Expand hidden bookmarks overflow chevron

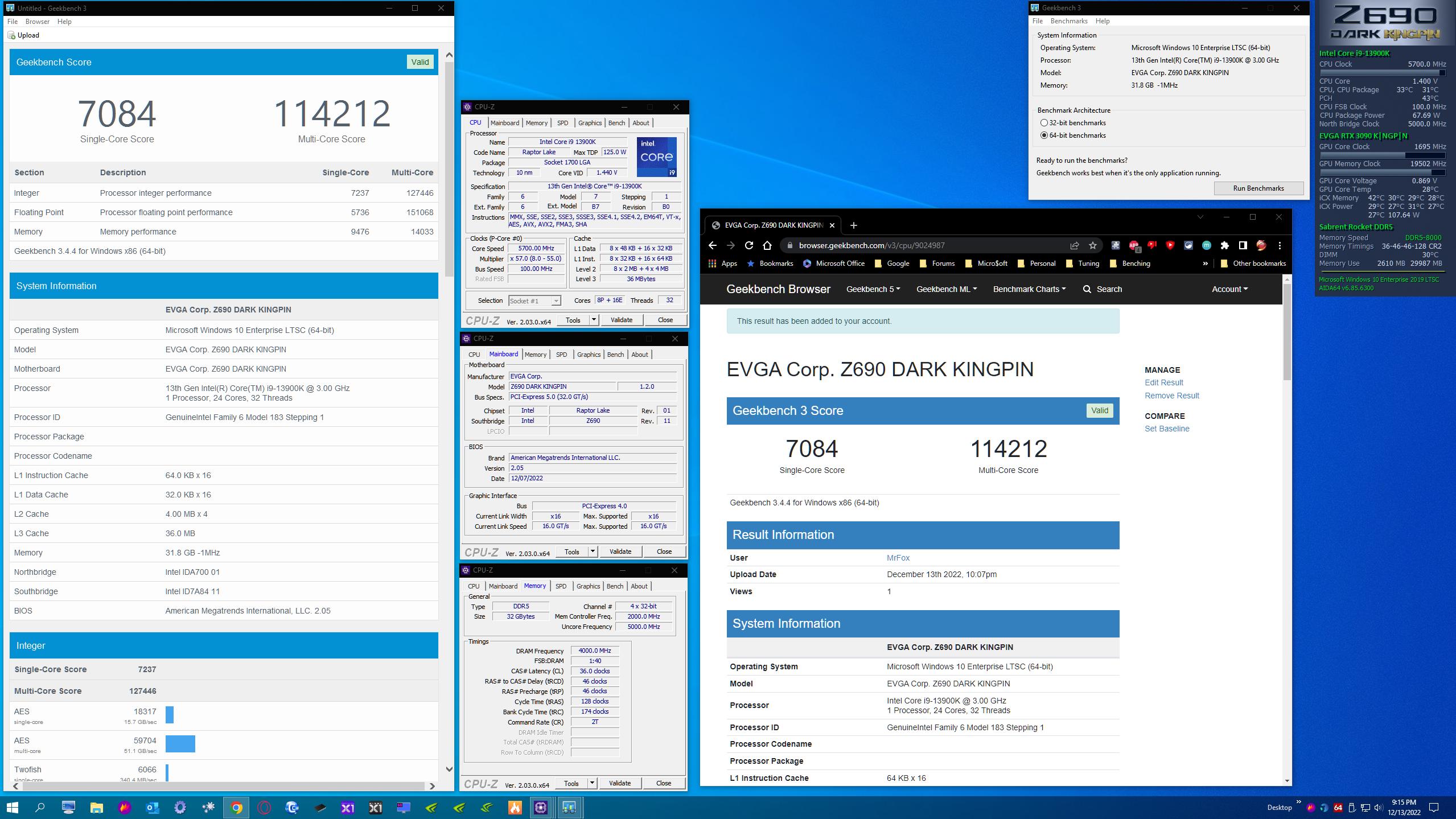1205,264
